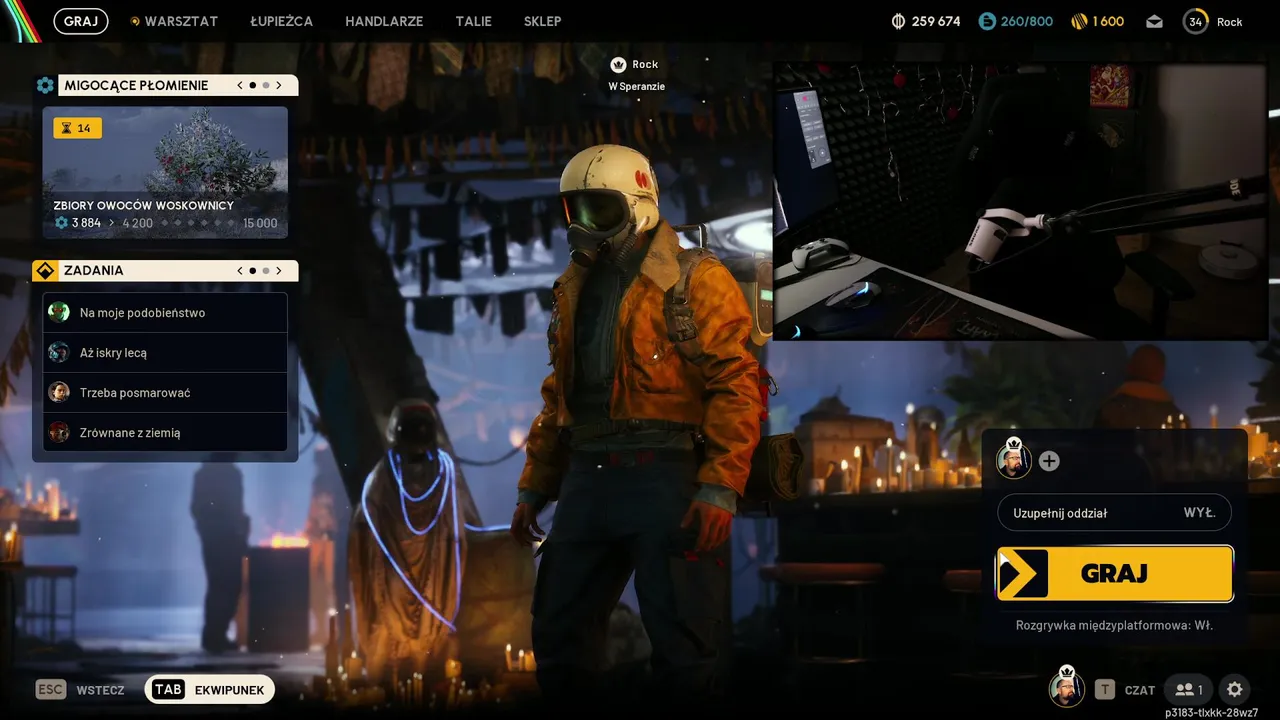Viewport: 1280px width, 720px height.
Task: Click the Zadania quest marker icon
Action: click(x=45, y=270)
